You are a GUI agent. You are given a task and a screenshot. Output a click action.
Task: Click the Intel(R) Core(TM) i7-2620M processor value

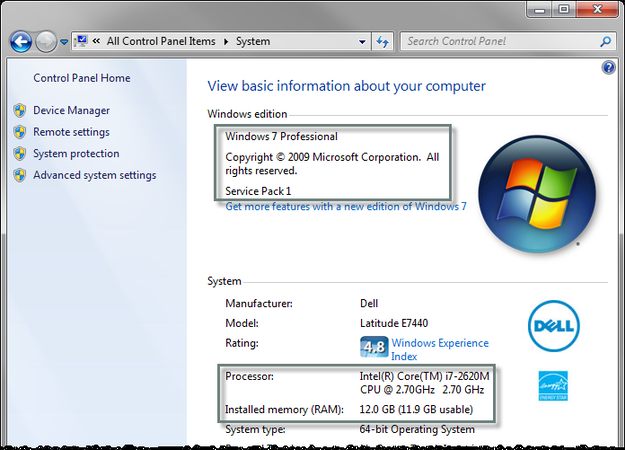pyautogui.click(x=425, y=383)
